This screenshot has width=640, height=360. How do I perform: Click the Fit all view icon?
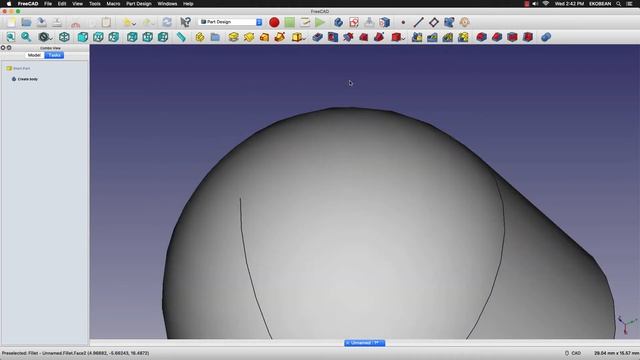point(11,37)
